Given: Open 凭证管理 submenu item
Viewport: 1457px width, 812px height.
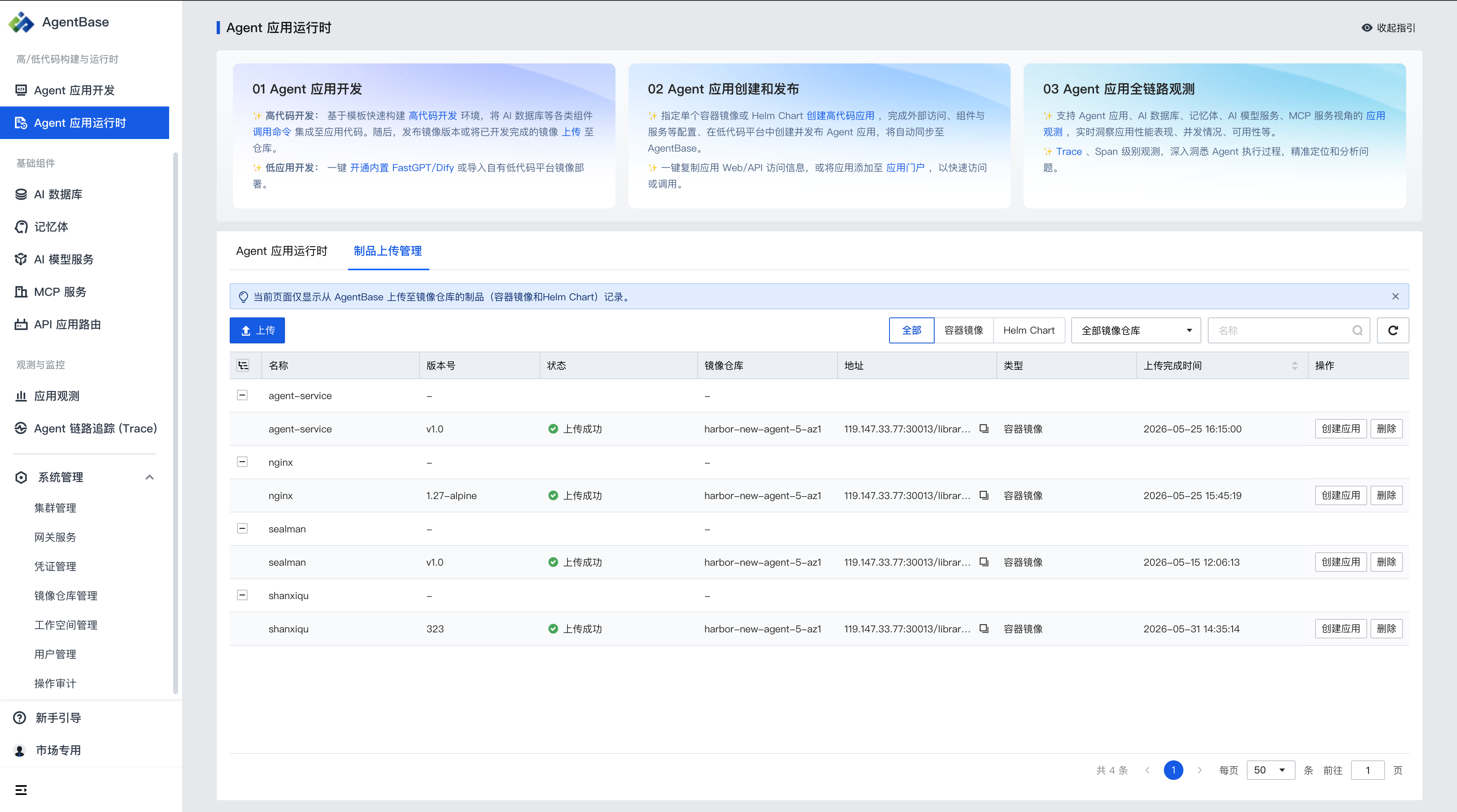Looking at the screenshot, I should tap(55, 566).
